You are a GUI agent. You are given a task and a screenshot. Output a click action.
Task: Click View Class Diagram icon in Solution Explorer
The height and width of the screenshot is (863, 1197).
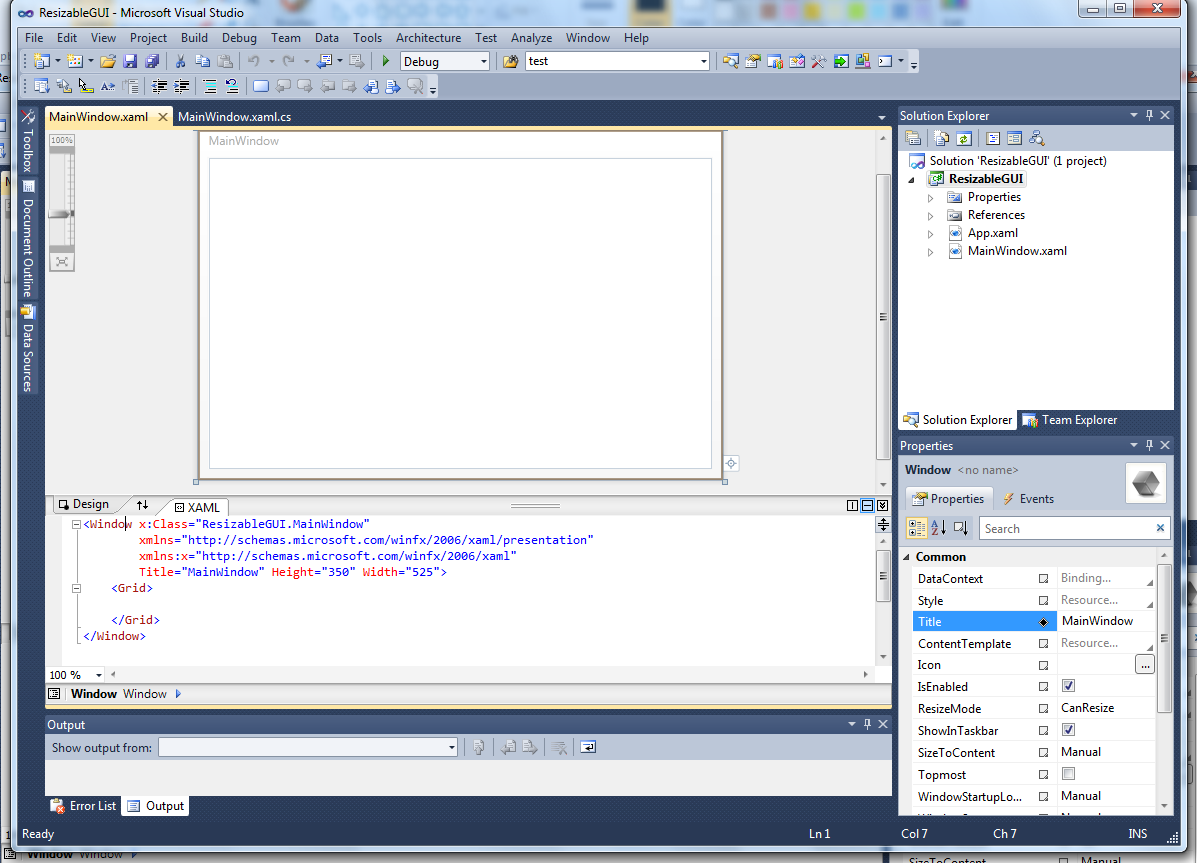[x=1037, y=138]
